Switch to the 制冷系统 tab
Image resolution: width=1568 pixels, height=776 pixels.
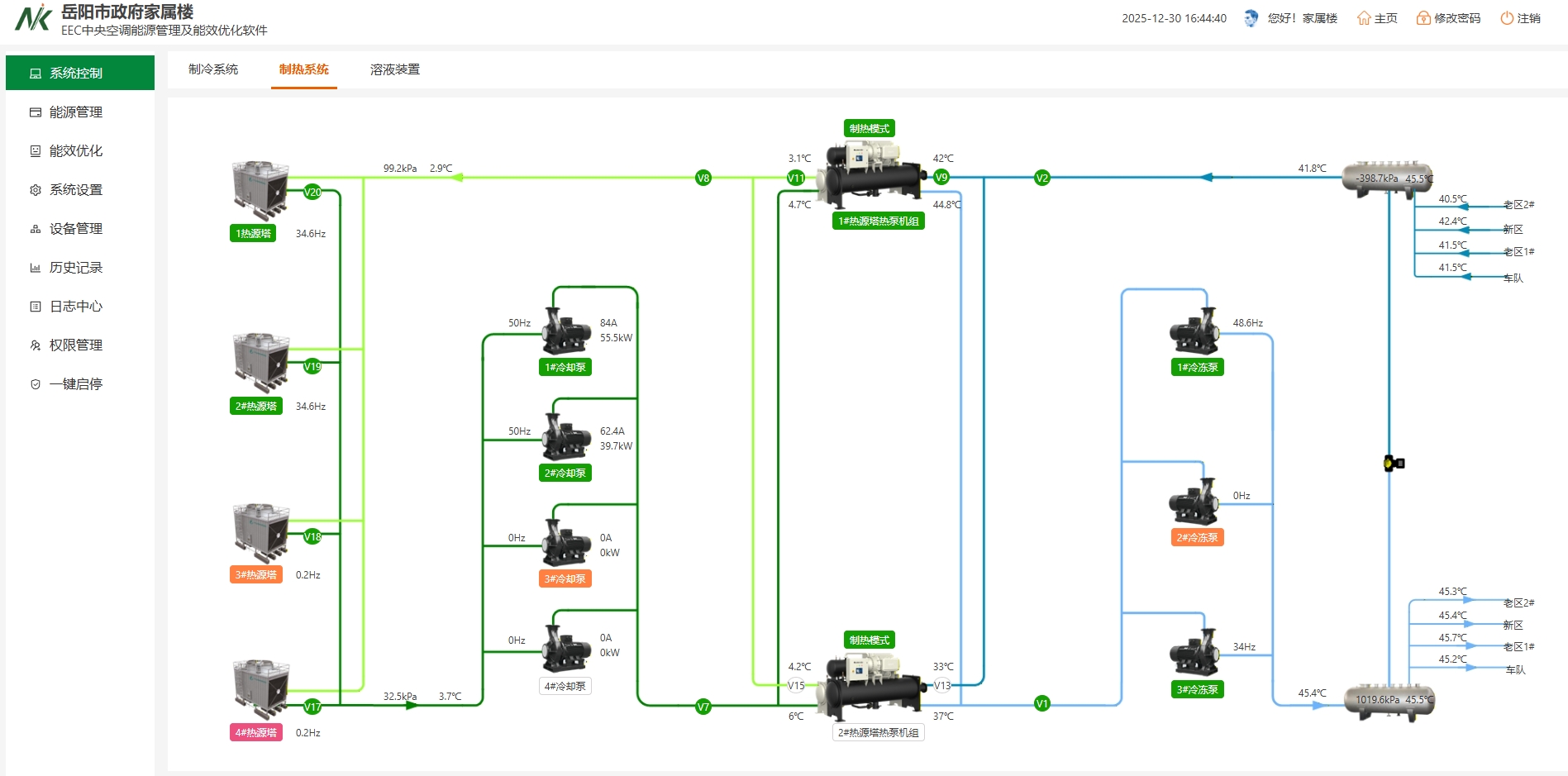pos(213,69)
